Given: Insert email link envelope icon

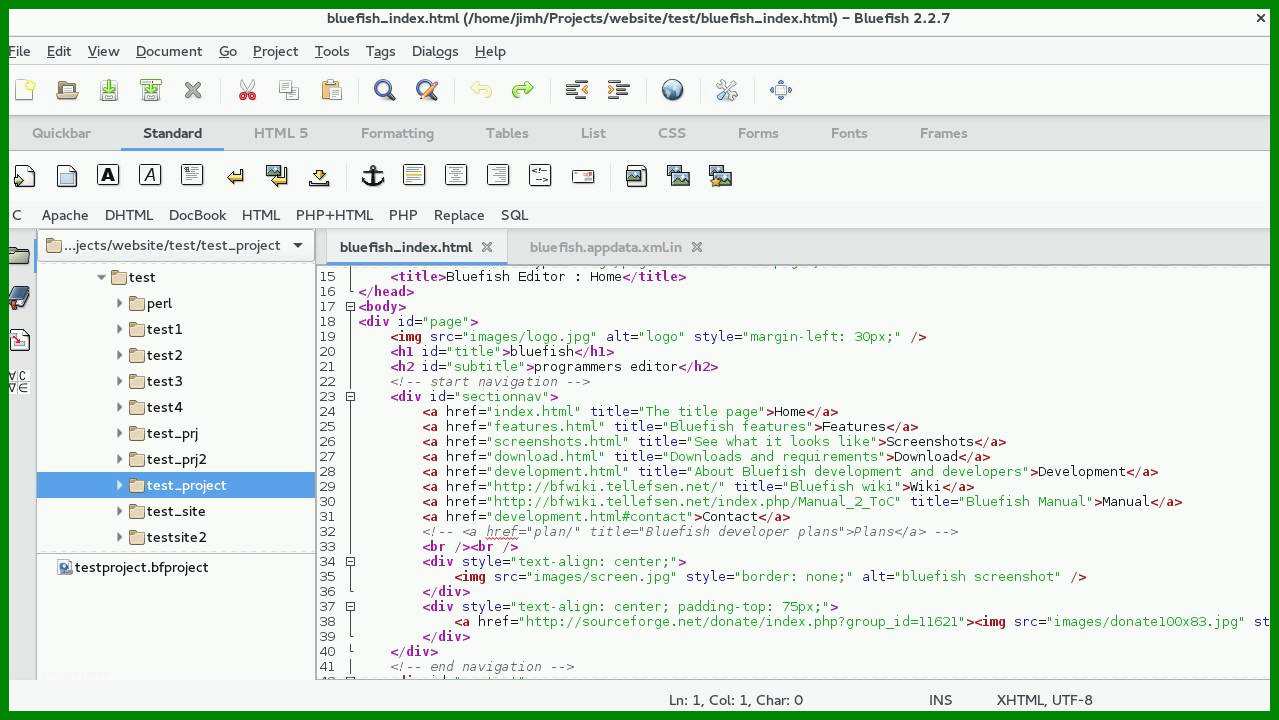Looking at the screenshot, I should click(583, 176).
